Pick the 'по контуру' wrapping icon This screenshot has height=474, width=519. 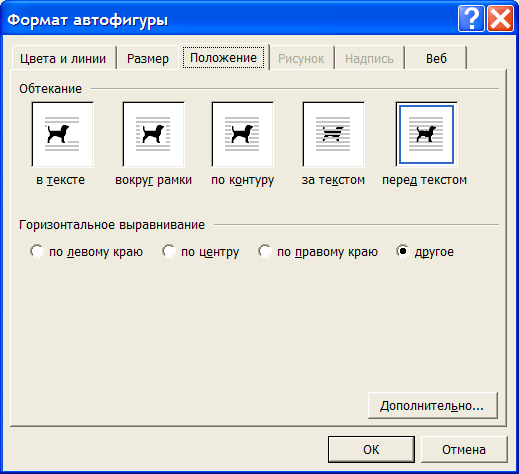click(x=242, y=134)
